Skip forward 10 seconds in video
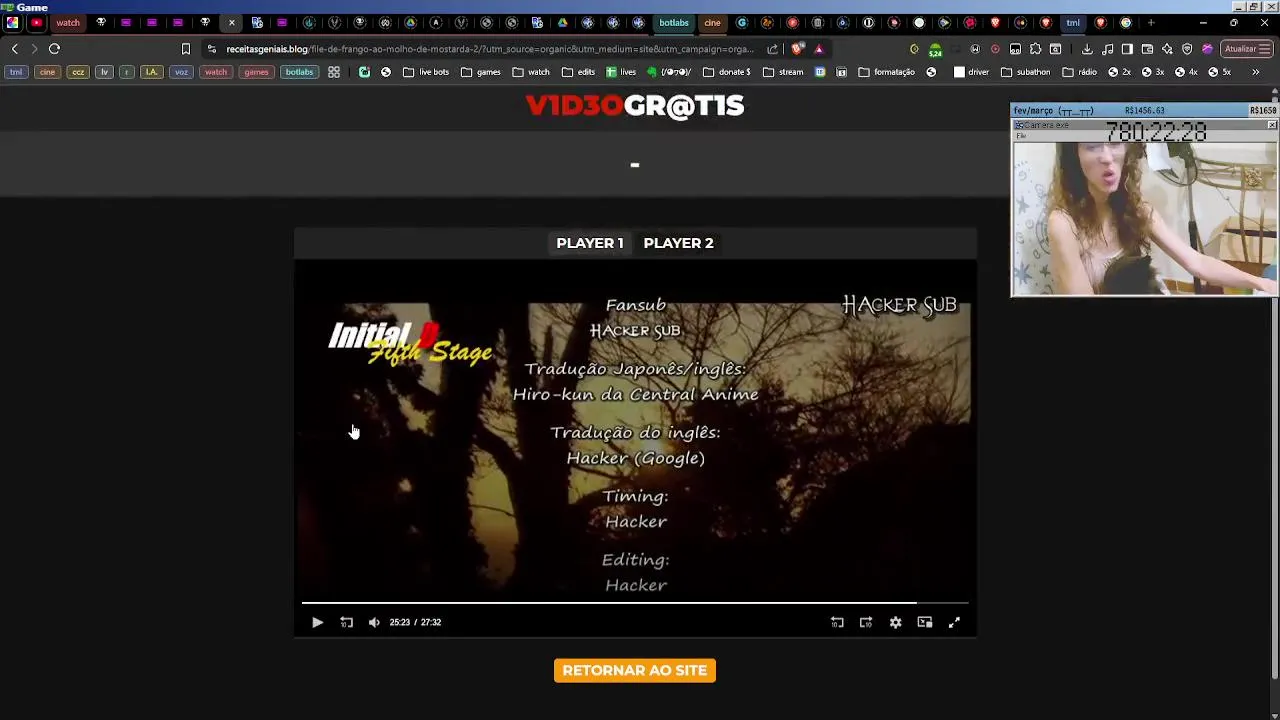The height and width of the screenshot is (720, 1280). tap(866, 622)
